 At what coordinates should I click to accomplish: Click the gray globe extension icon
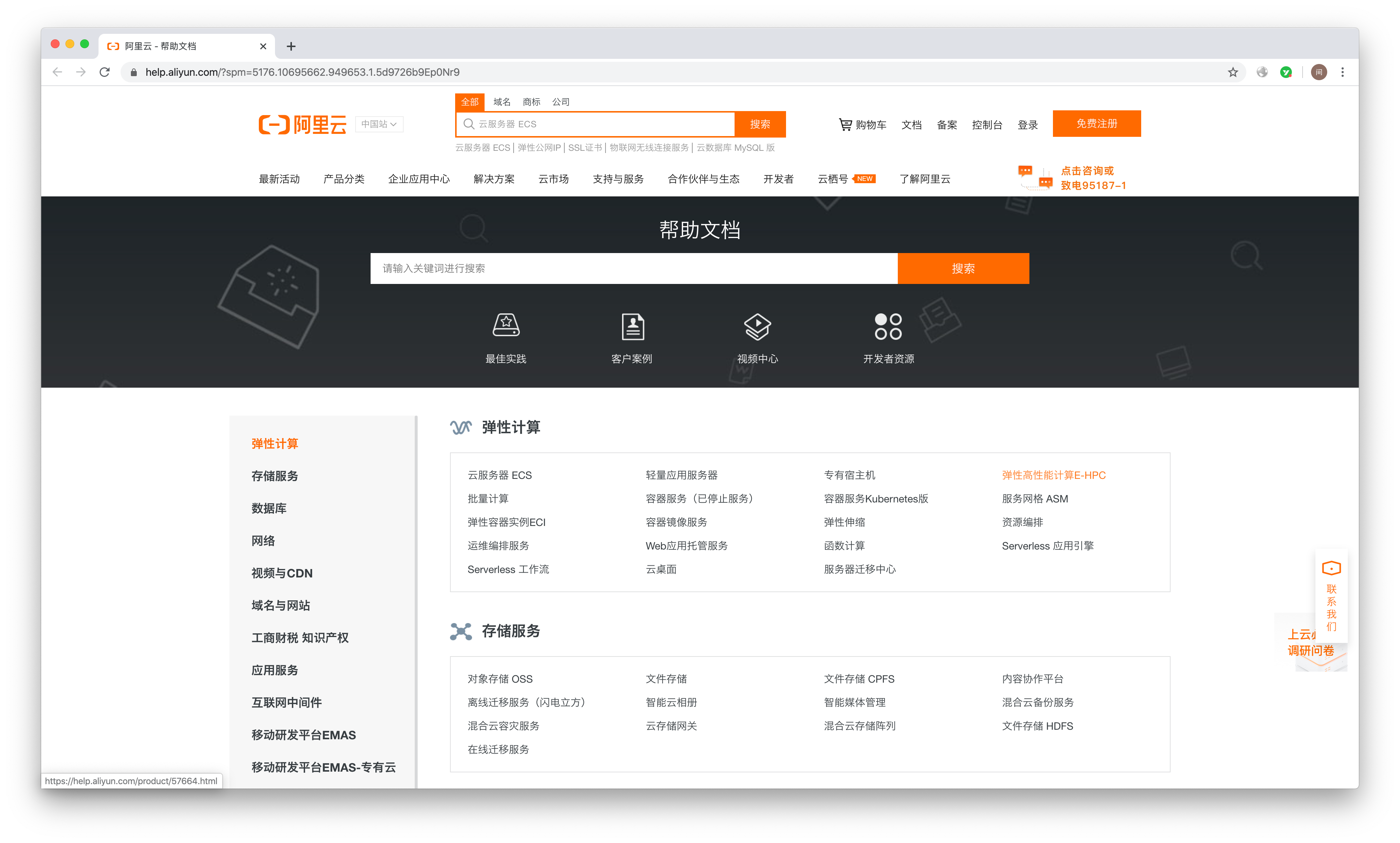(1261, 72)
